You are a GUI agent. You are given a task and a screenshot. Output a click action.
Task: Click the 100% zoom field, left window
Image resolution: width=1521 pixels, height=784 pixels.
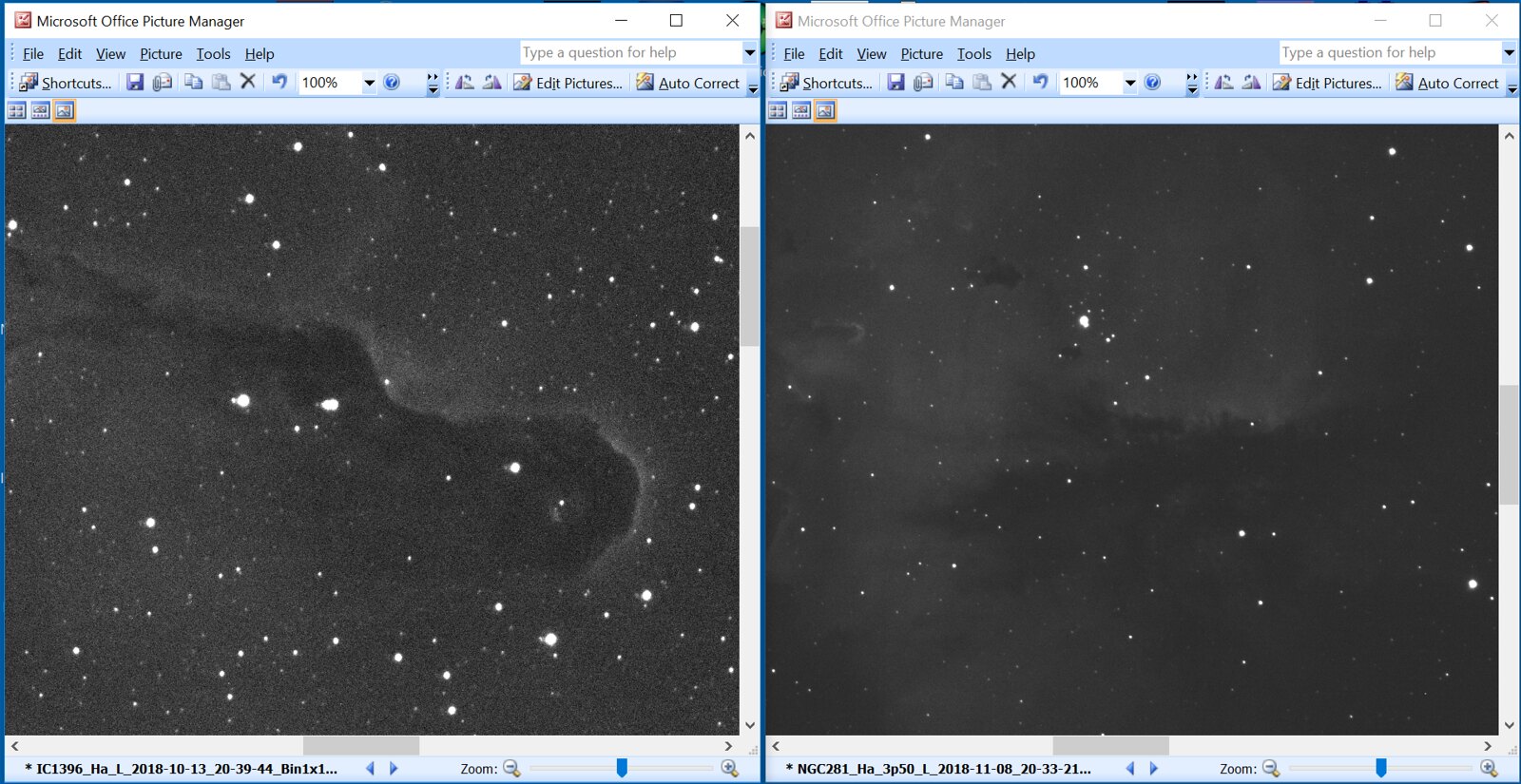pyautogui.click(x=330, y=83)
